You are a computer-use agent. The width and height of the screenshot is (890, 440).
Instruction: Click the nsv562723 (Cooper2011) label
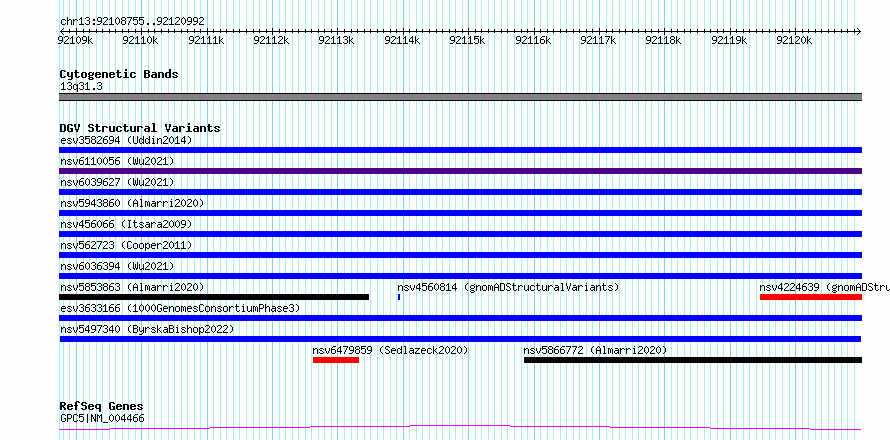tap(126, 245)
